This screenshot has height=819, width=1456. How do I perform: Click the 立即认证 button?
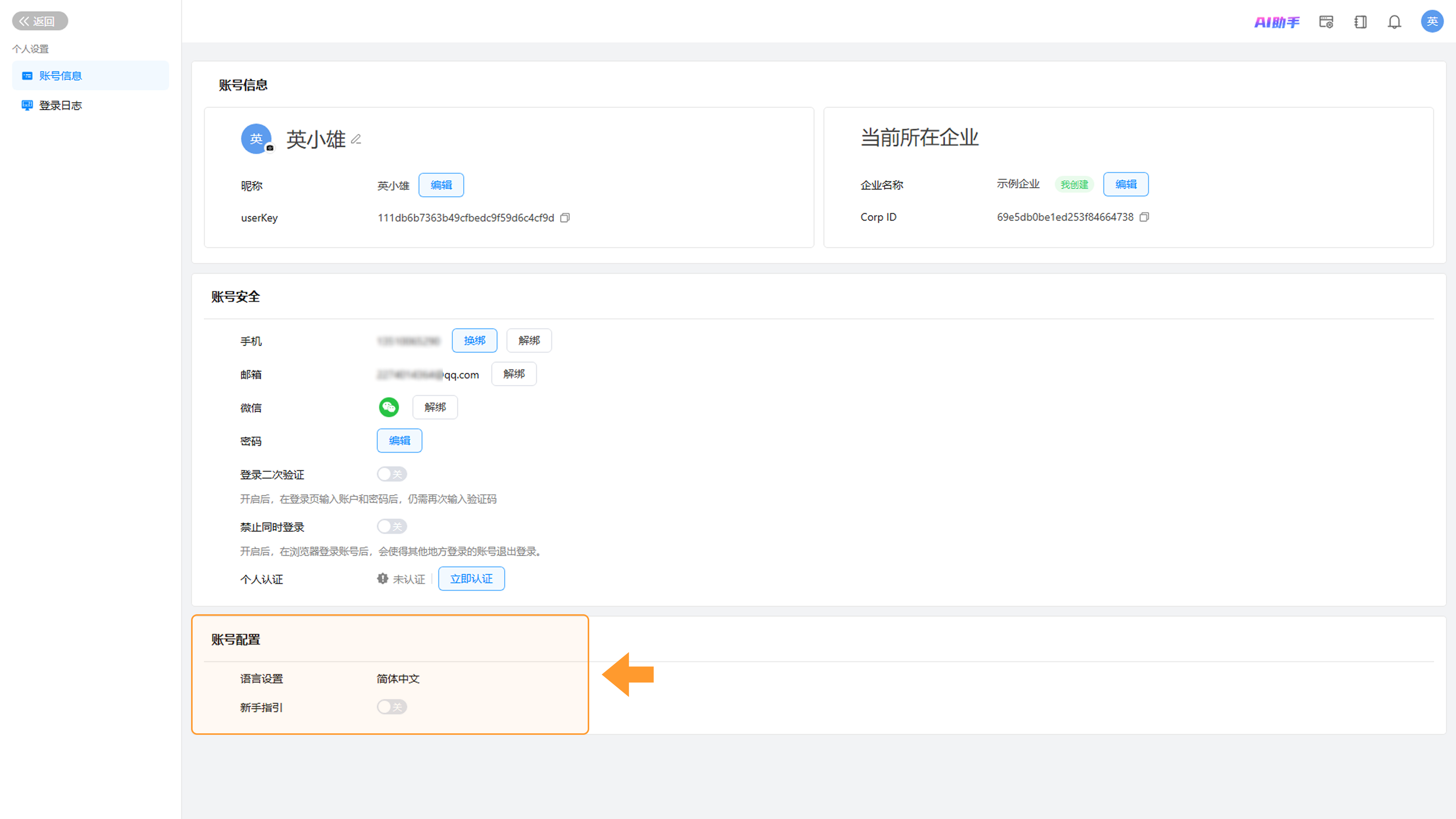coord(471,579)
